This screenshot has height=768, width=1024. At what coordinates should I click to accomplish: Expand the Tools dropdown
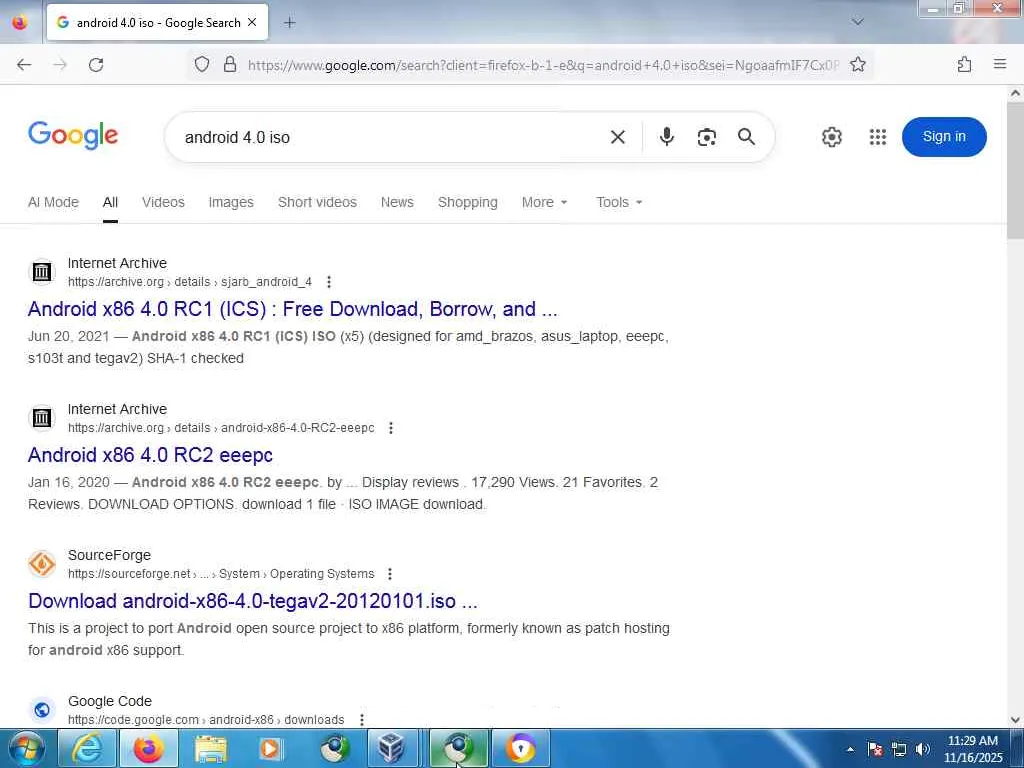coord(619,202)
